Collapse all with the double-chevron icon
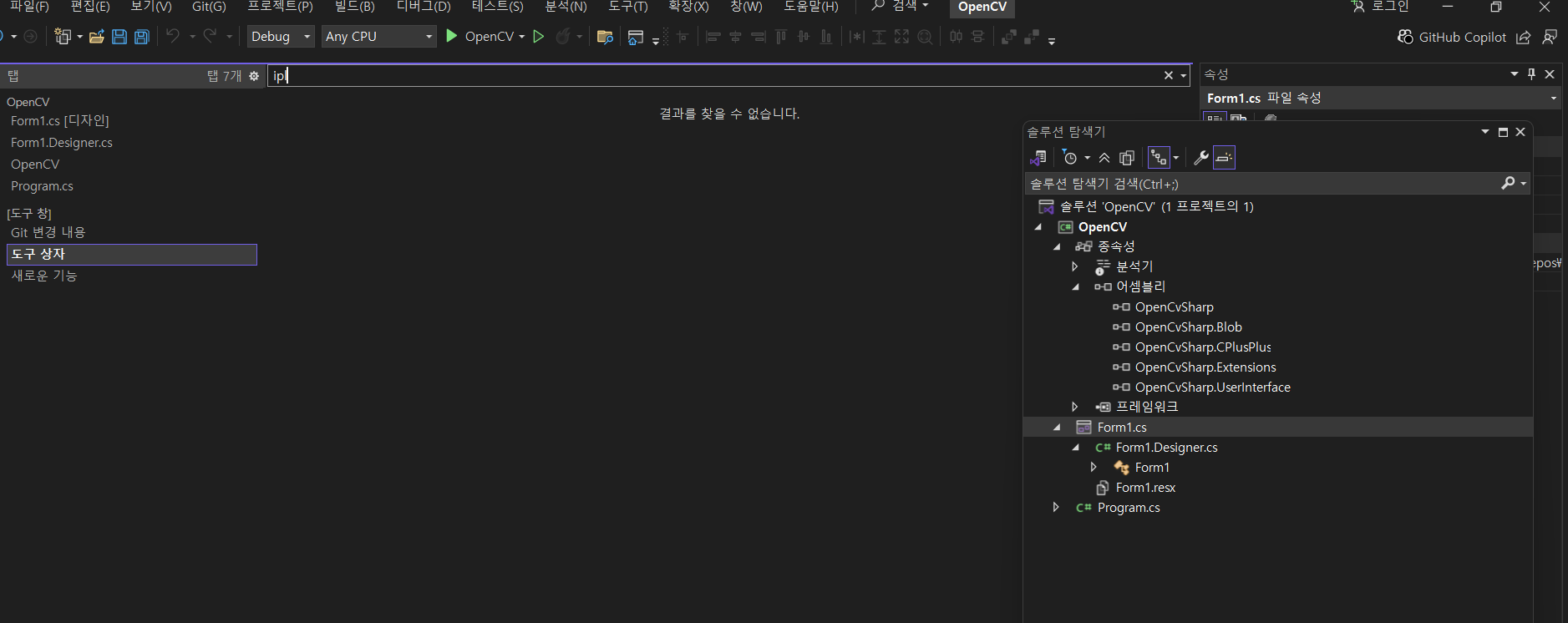 (x=1104, y=157)
